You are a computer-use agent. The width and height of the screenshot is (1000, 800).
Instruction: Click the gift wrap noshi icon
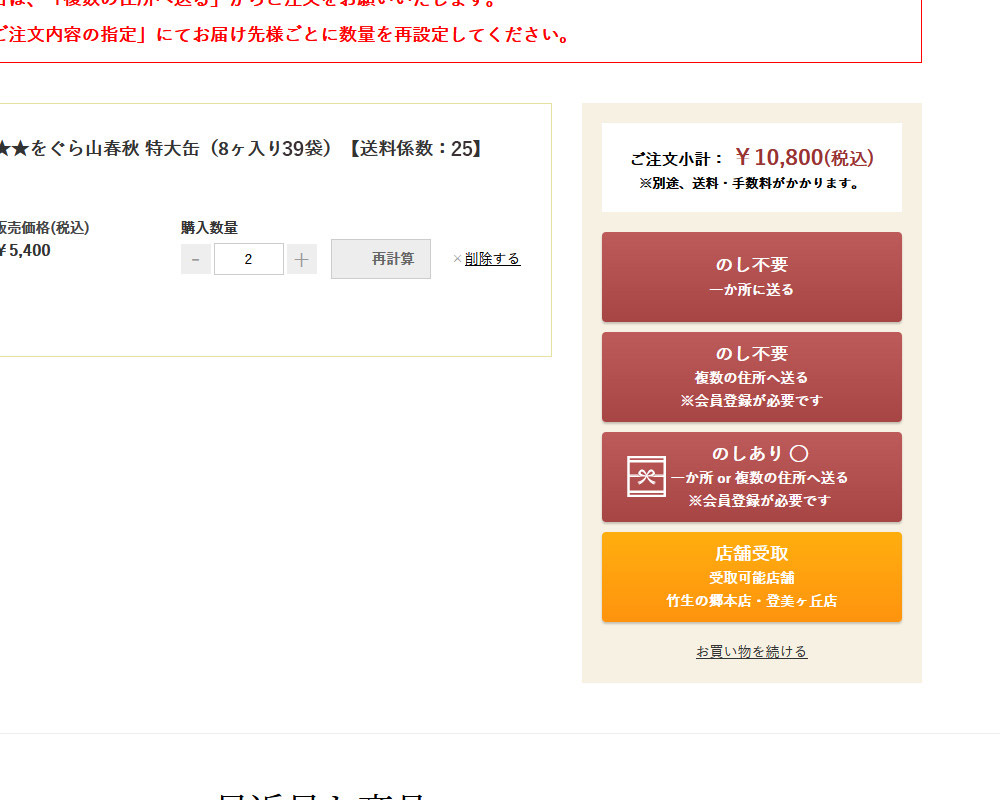tap(646, 477)
